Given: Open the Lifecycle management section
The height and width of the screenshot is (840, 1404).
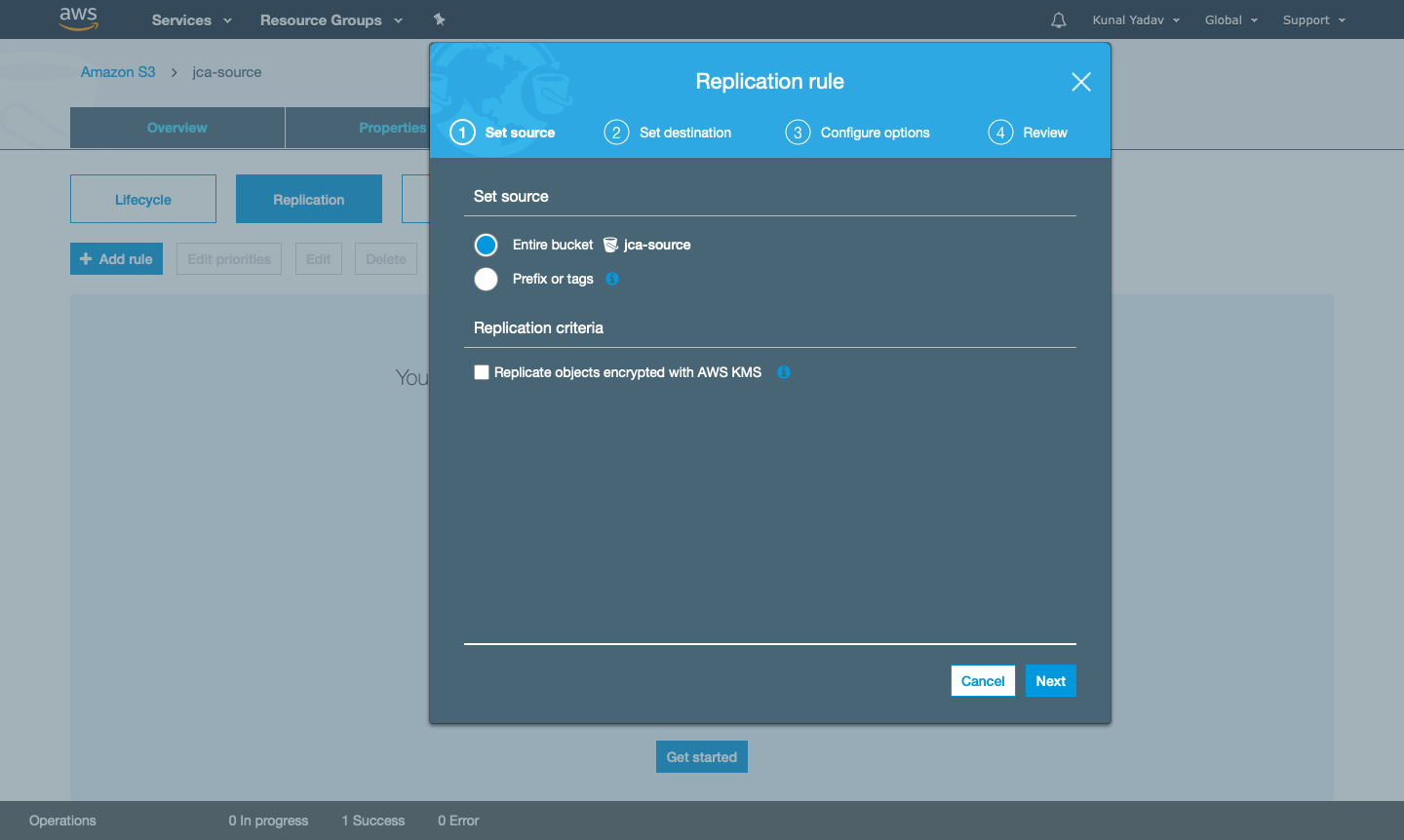Looking at the screenshot, I should pyautogui.click(x=143, y=199).
